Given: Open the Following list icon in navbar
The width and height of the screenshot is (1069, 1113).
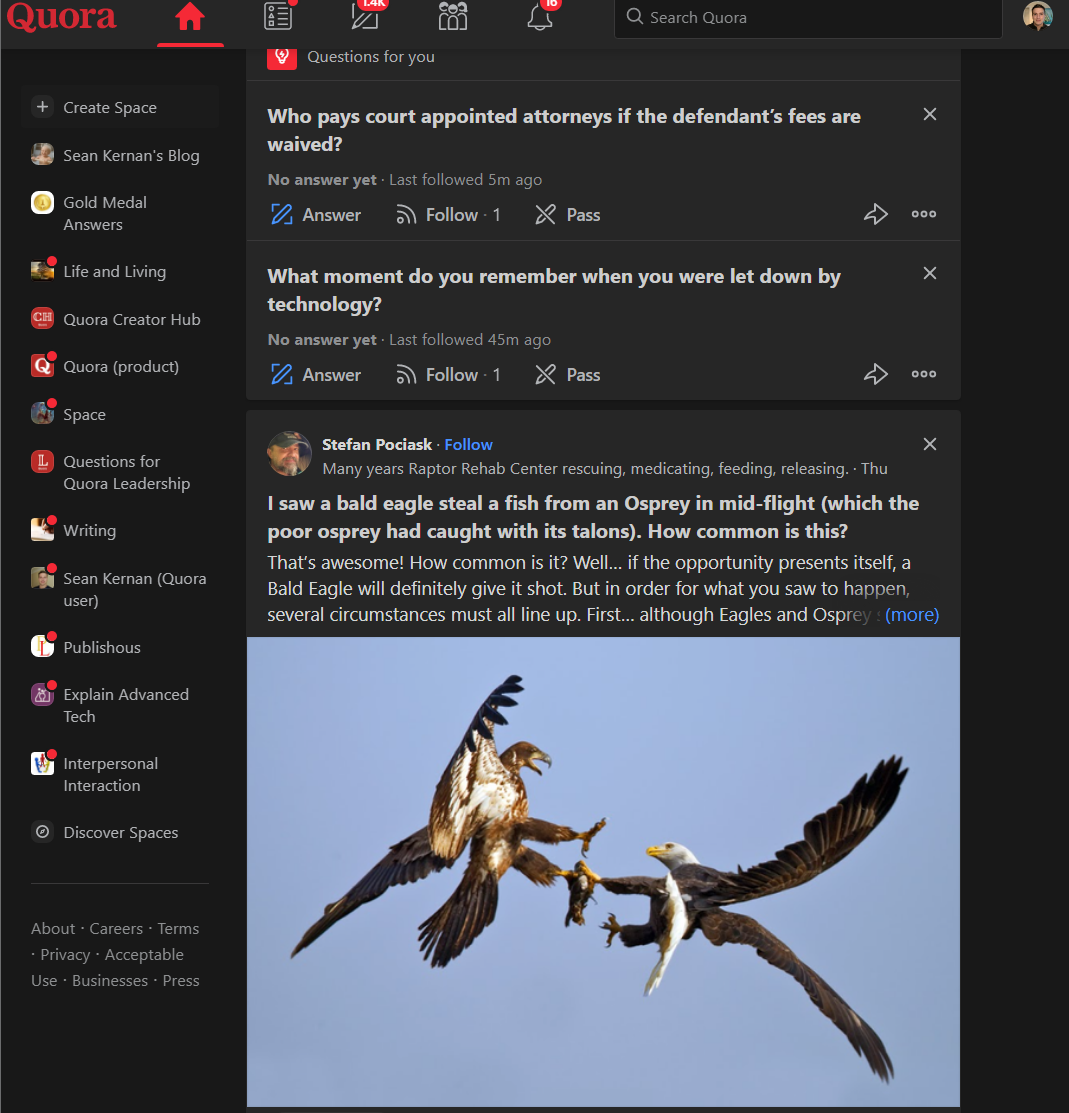Looking at the screenshot, I should coord(278,16).
